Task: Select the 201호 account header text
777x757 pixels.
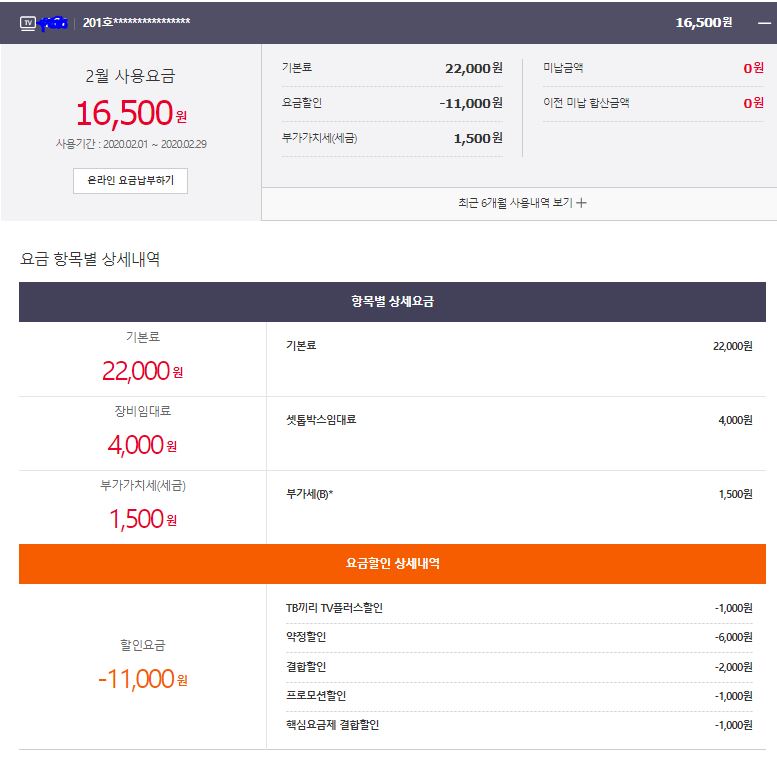Action: [x=136, y=22]
